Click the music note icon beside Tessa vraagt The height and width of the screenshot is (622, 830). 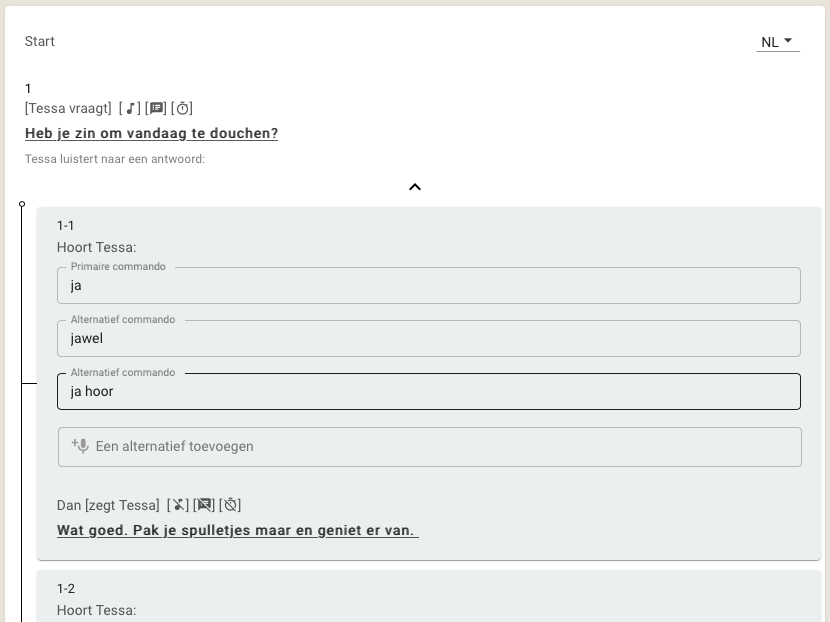(130, 108)
